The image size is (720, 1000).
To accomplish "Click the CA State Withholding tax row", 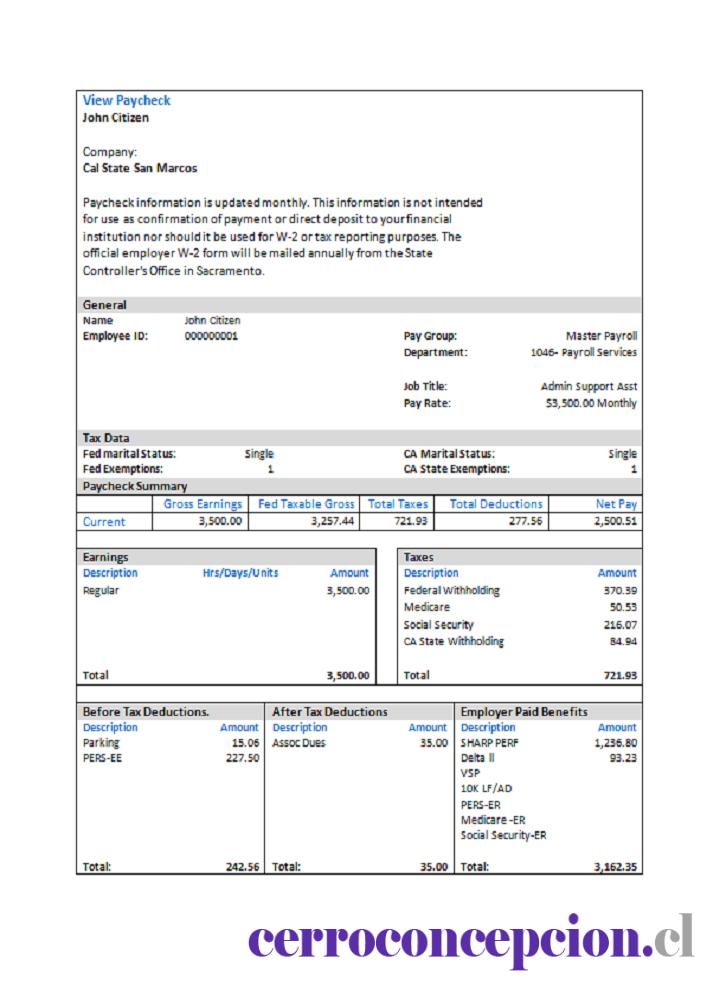I will (520, 641).
